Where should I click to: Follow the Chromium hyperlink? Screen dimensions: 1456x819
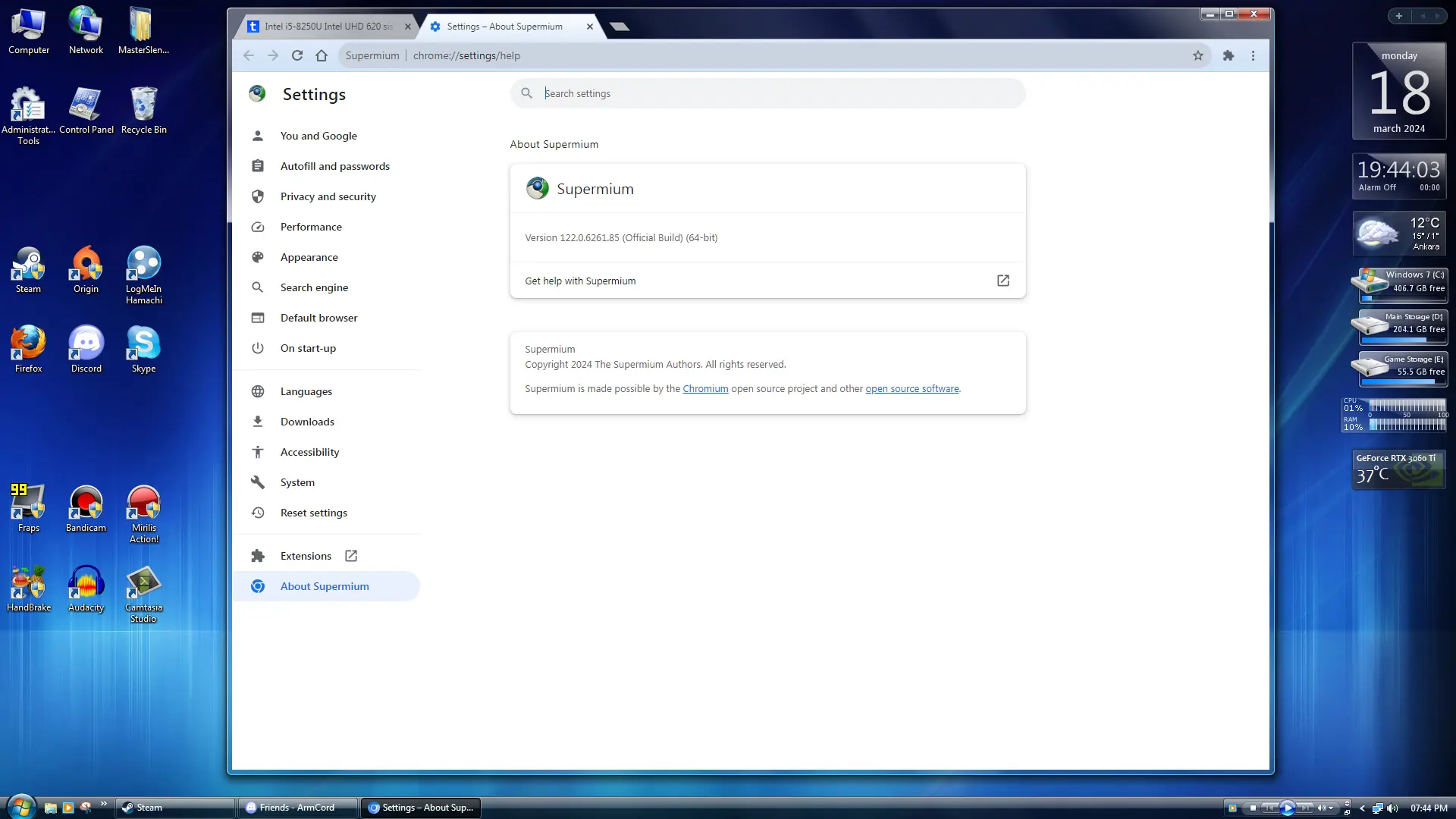705,388
